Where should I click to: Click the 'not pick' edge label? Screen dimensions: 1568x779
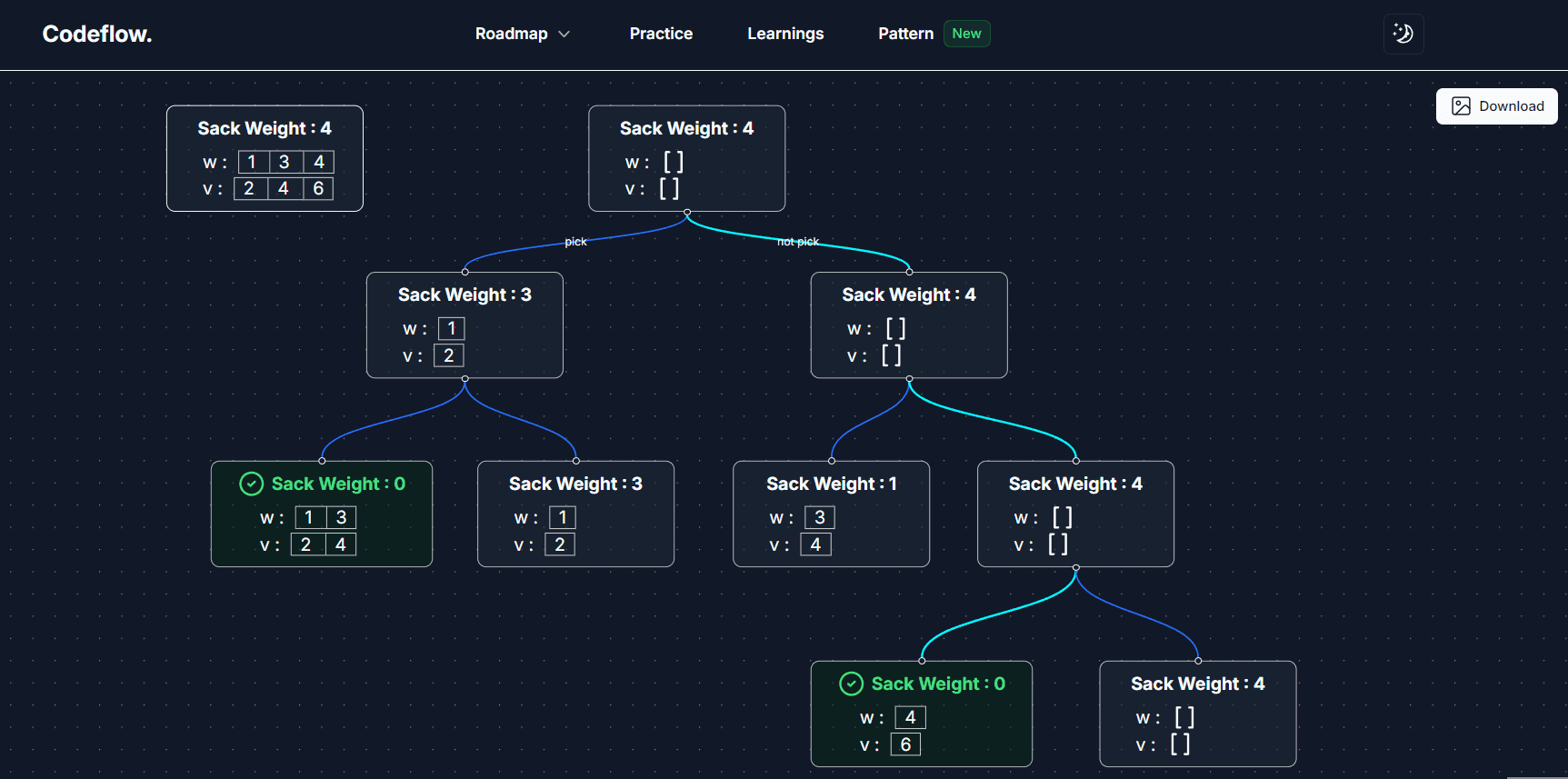pyautogui.click(x=797, y=241)
